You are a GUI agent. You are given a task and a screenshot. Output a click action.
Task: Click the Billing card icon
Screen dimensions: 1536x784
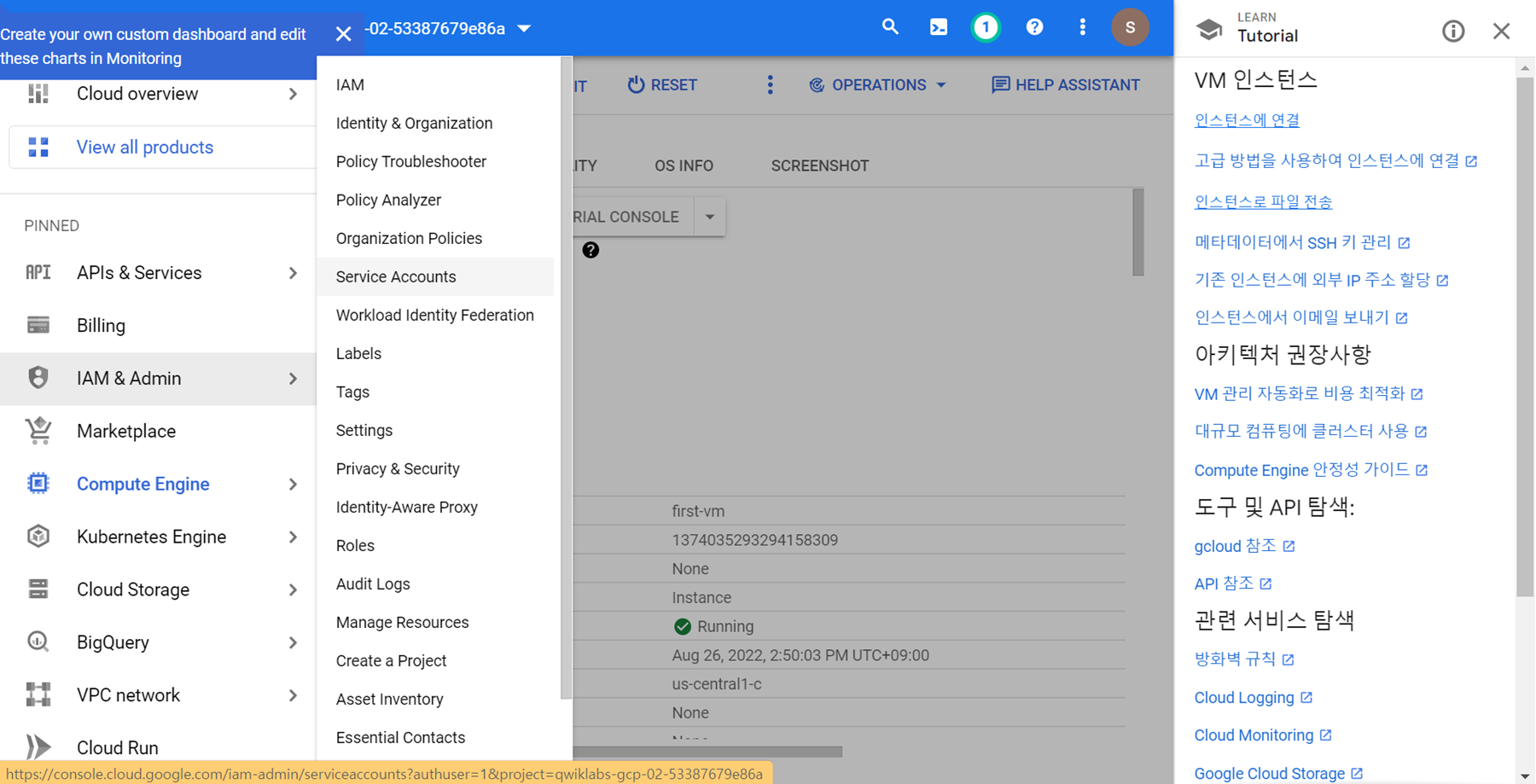click(x=38, y=325)
